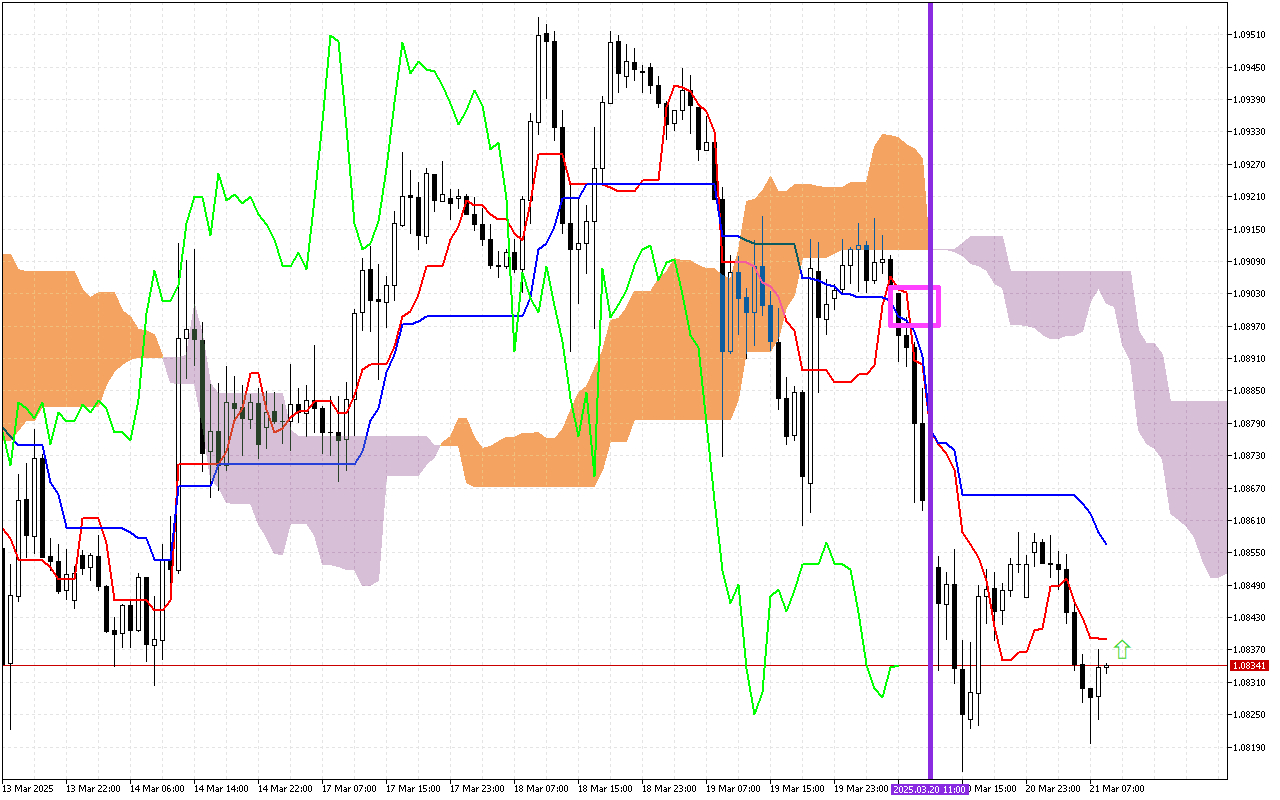
Task: Click the 21 Mar 07:00 time axis label
Action: coord(1115,789)
